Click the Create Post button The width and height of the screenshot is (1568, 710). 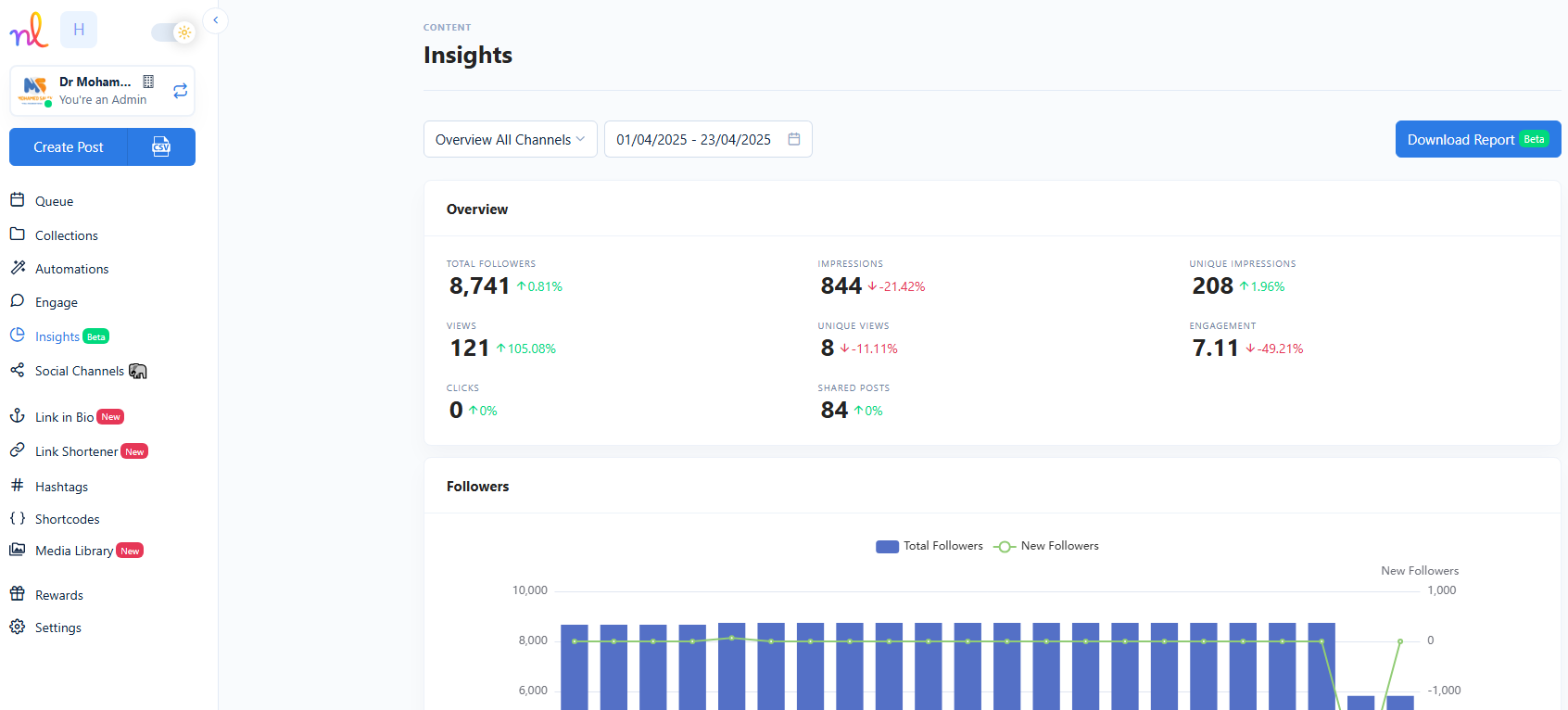(69, 147)
